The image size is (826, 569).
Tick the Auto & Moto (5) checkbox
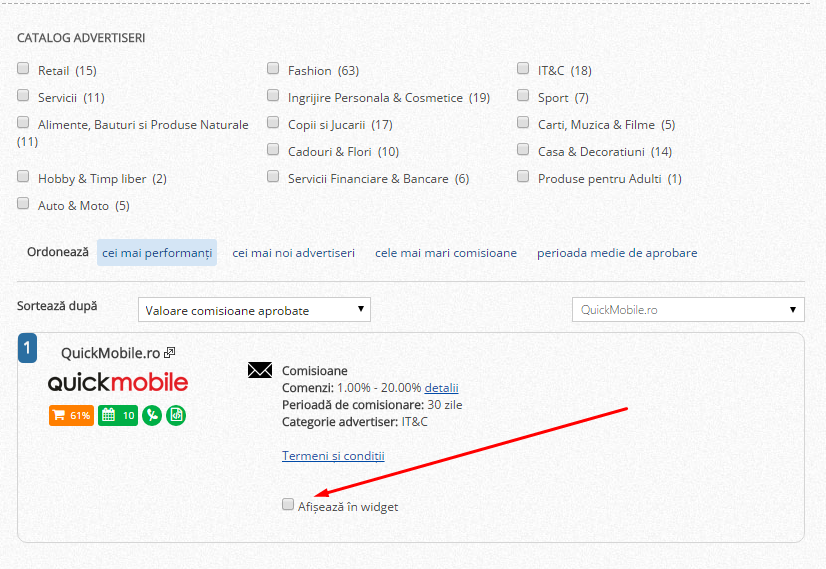tap(23, 203)
